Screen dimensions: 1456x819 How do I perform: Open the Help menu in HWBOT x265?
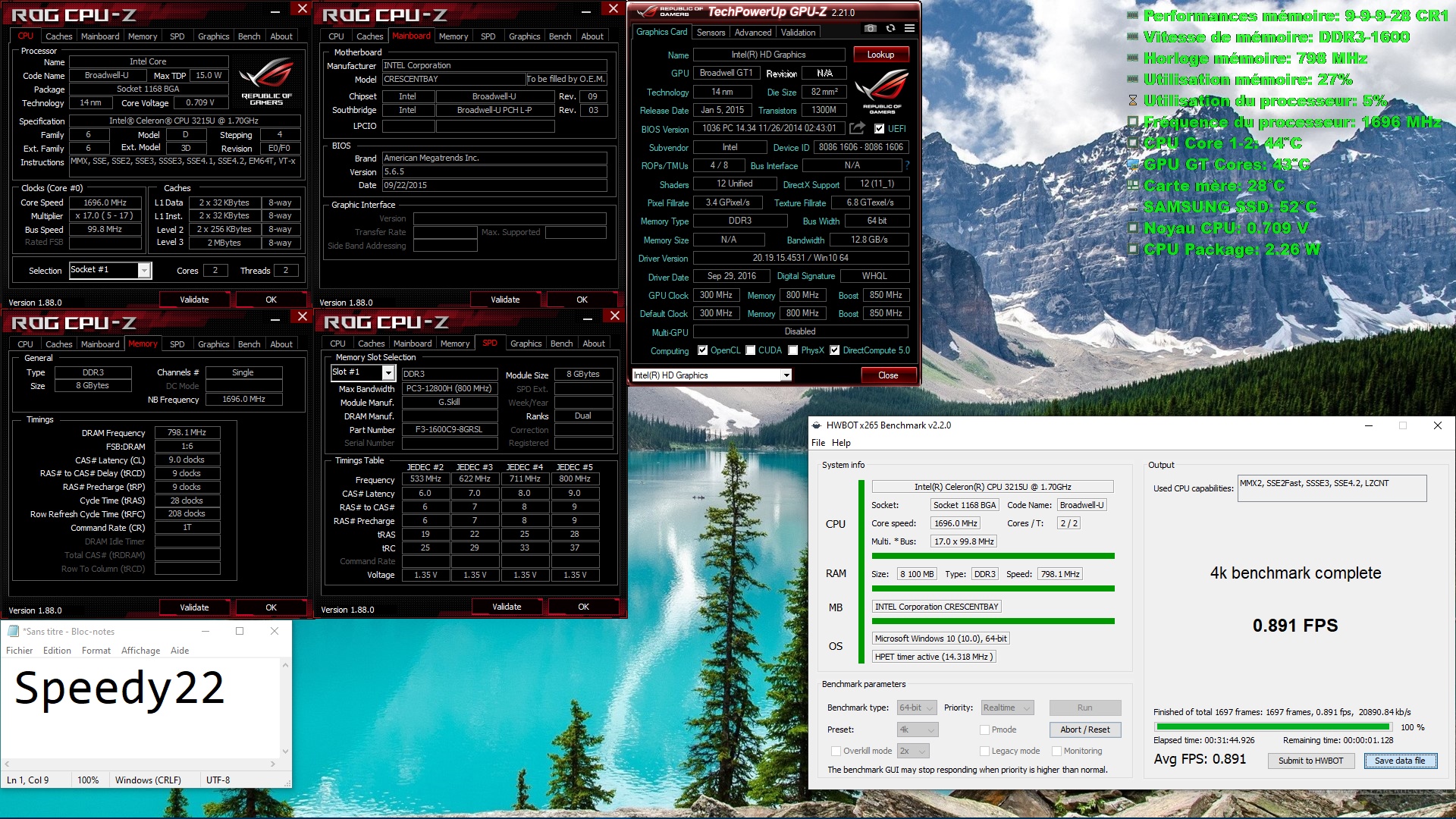click(841, 443)
